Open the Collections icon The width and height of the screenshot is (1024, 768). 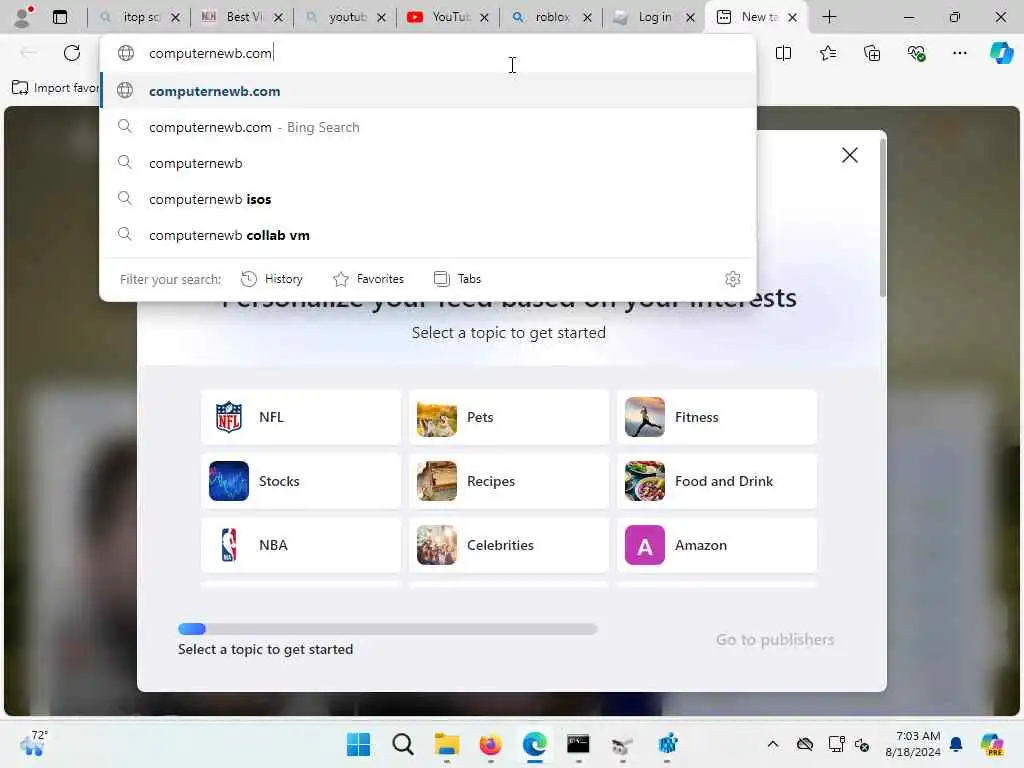[x=872, y=53]
